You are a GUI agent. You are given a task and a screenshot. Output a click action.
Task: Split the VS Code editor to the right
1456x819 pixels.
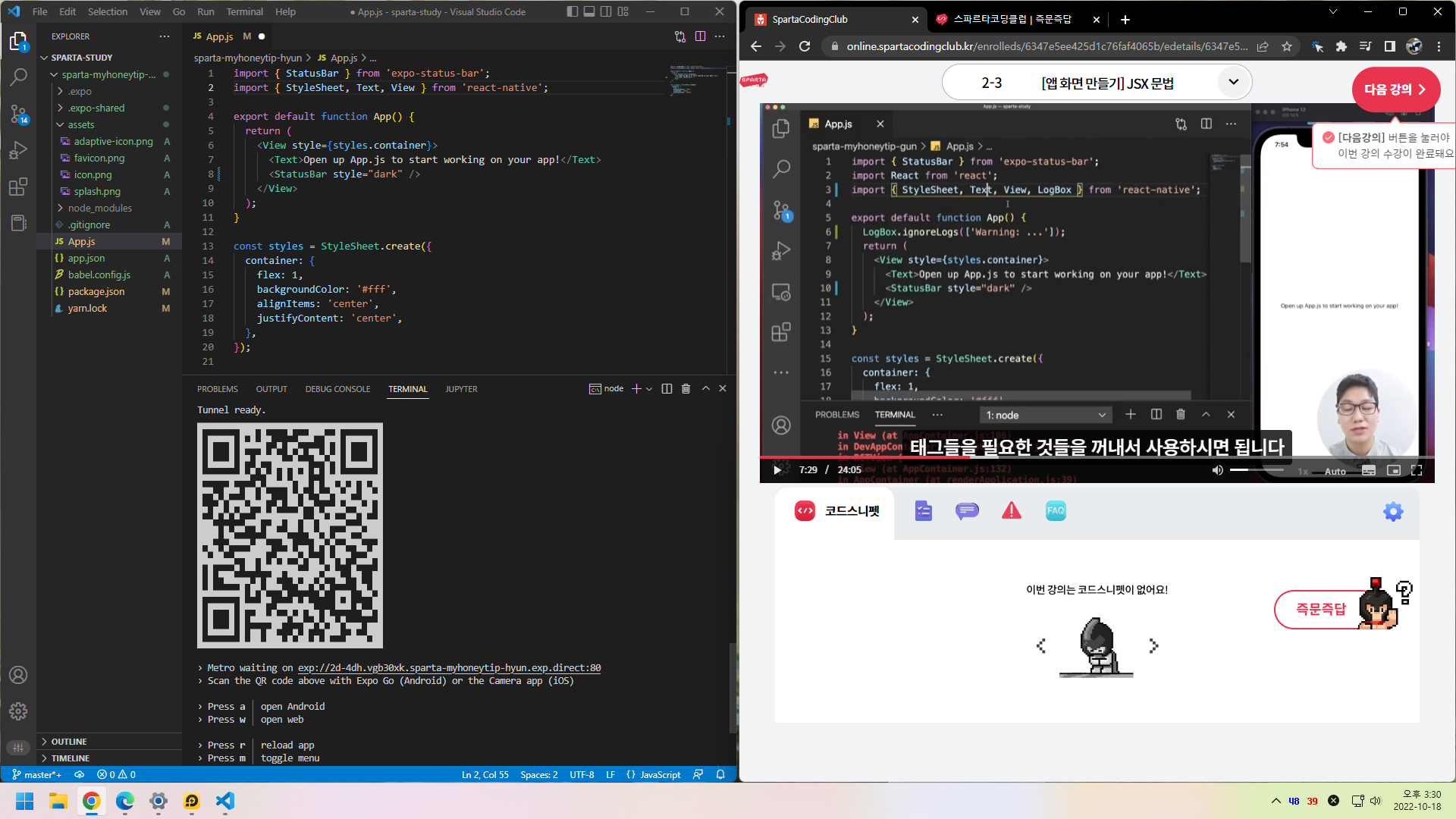tap(700, 36)
